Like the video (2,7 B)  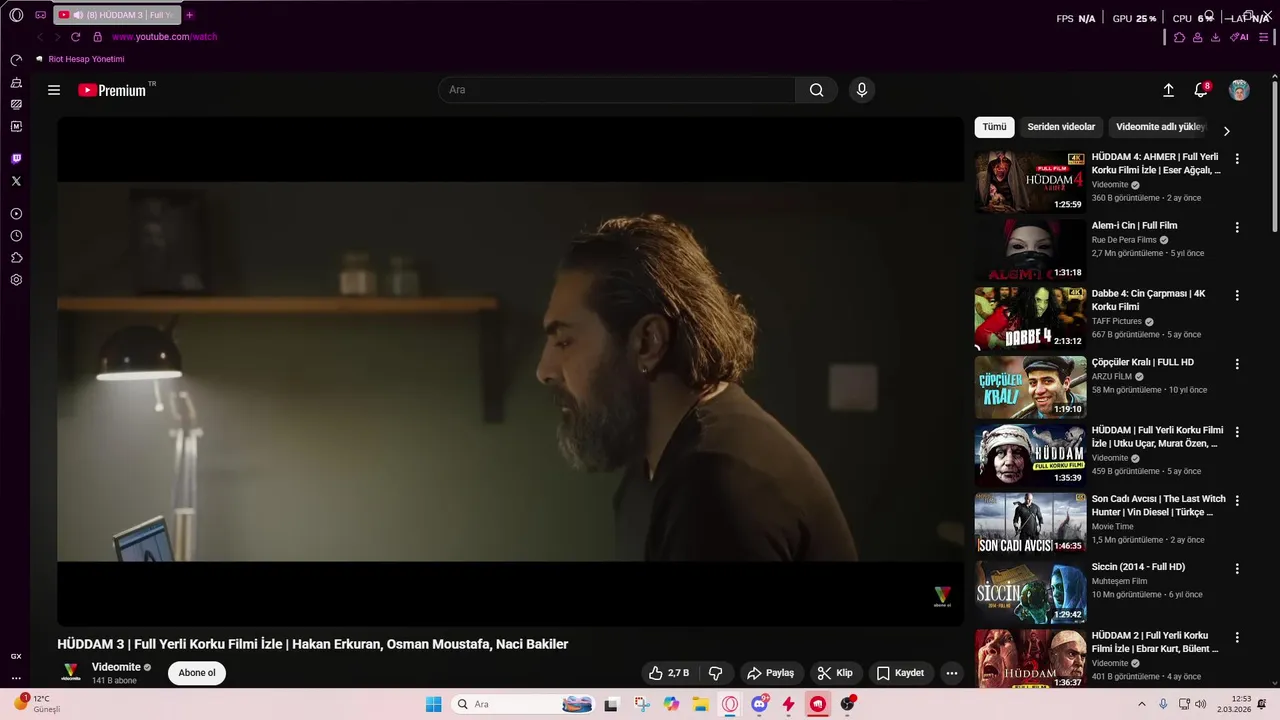coord(669,673)
